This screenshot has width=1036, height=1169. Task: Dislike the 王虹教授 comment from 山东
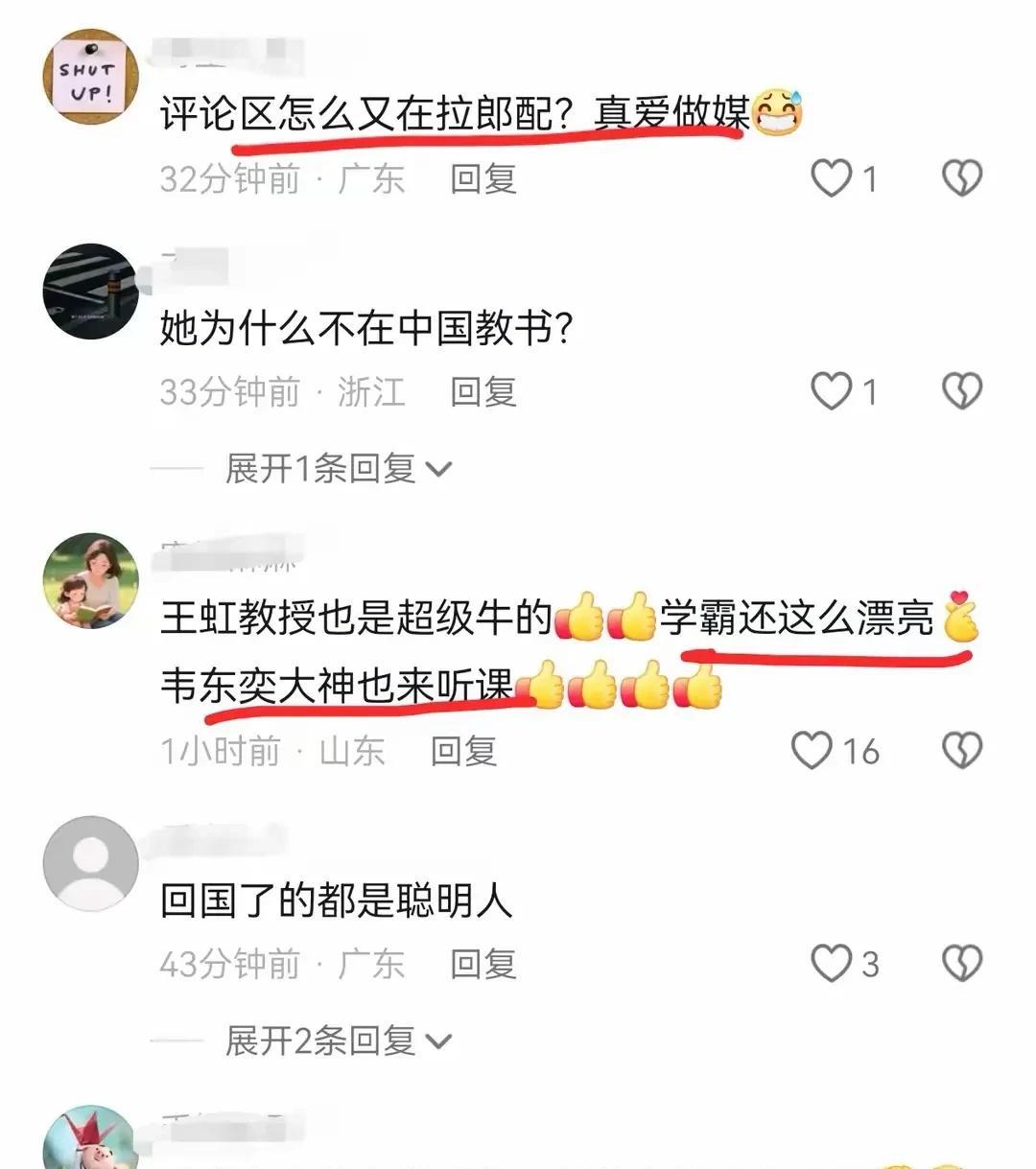point(962,751)
